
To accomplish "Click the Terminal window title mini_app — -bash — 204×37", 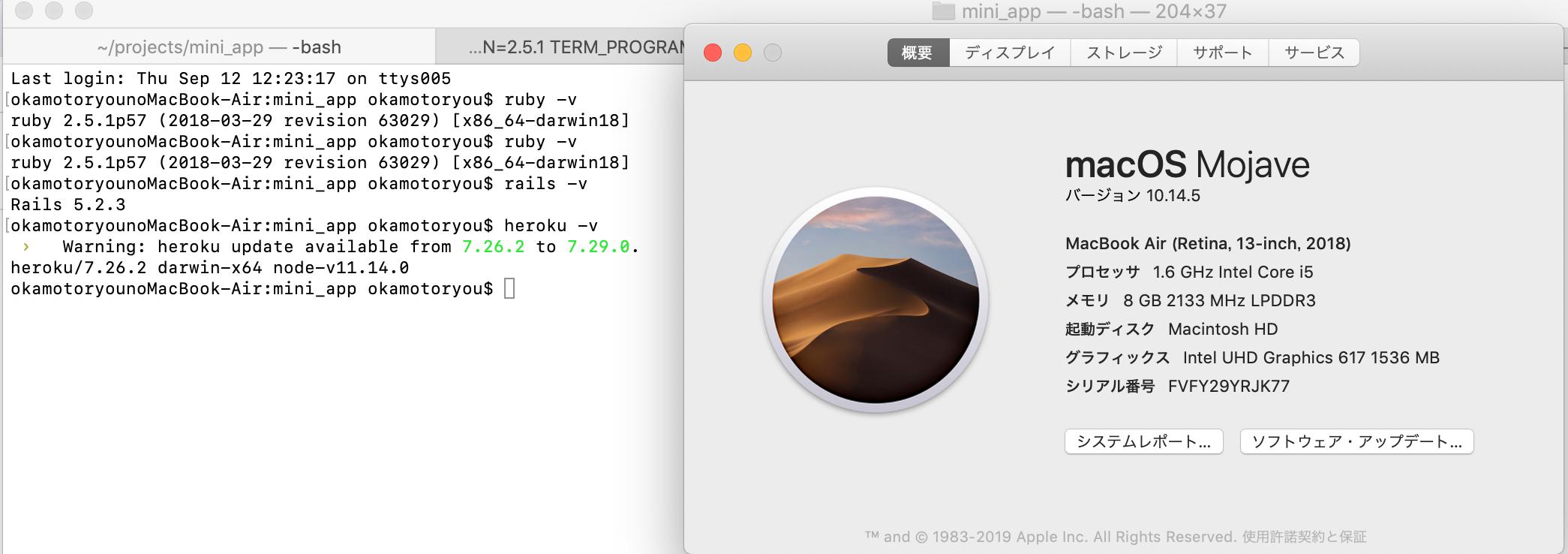I will click(x=1095, y=11).
